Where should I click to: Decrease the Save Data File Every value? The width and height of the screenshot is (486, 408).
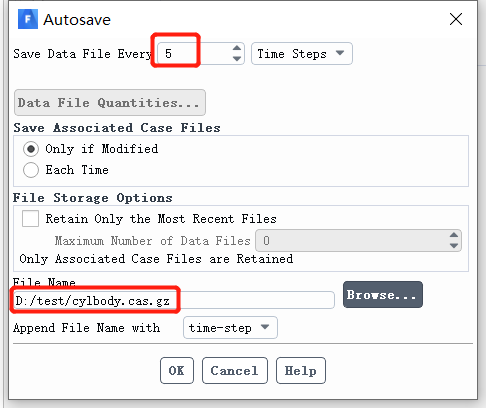coord(237,59)
